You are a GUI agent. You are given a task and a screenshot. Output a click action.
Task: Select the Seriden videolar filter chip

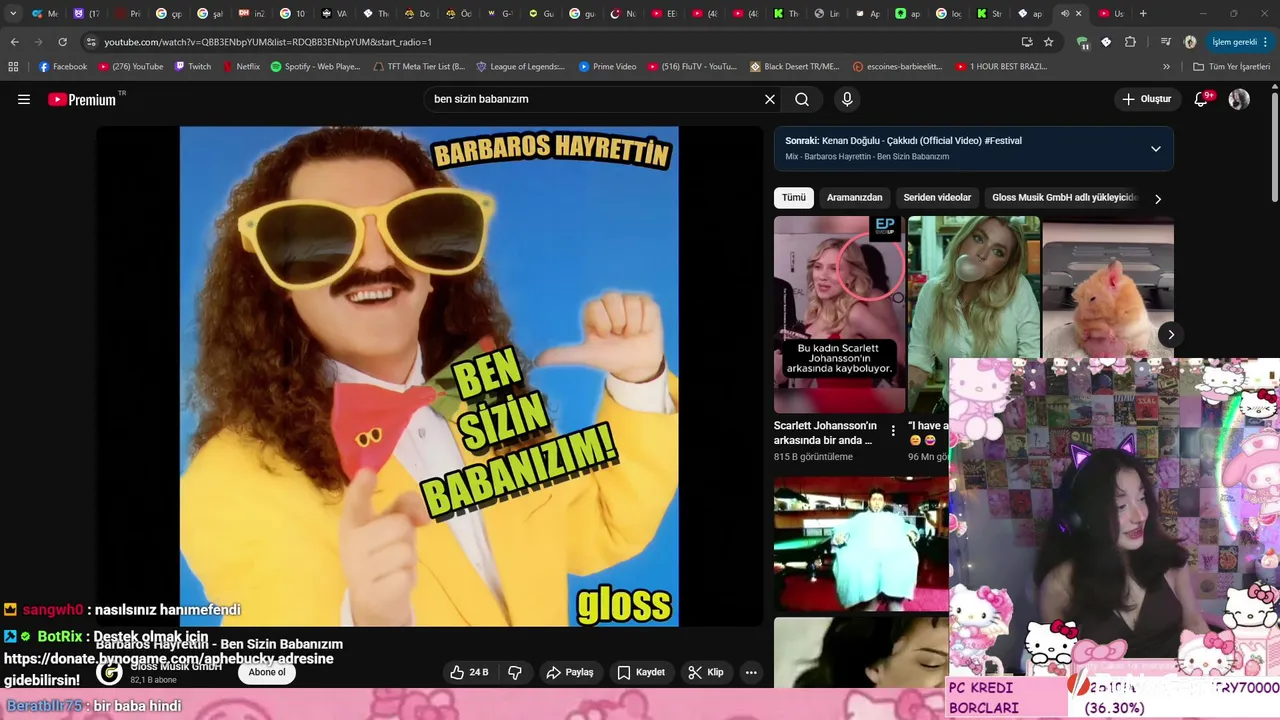click(937, 198)
